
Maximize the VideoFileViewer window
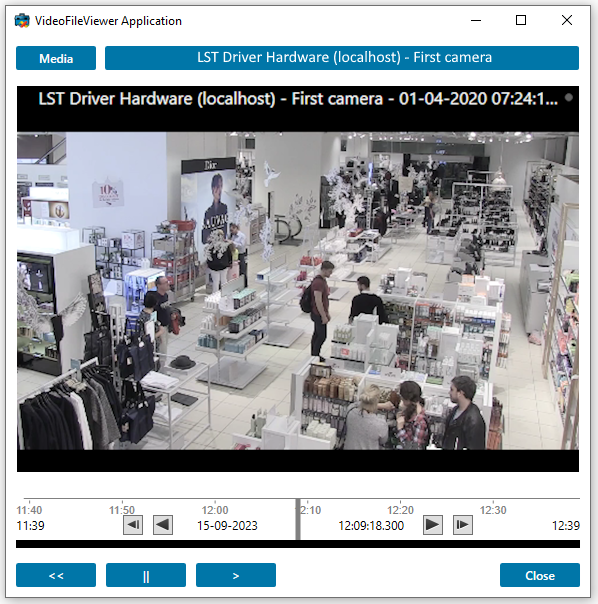tap(521, 20)
